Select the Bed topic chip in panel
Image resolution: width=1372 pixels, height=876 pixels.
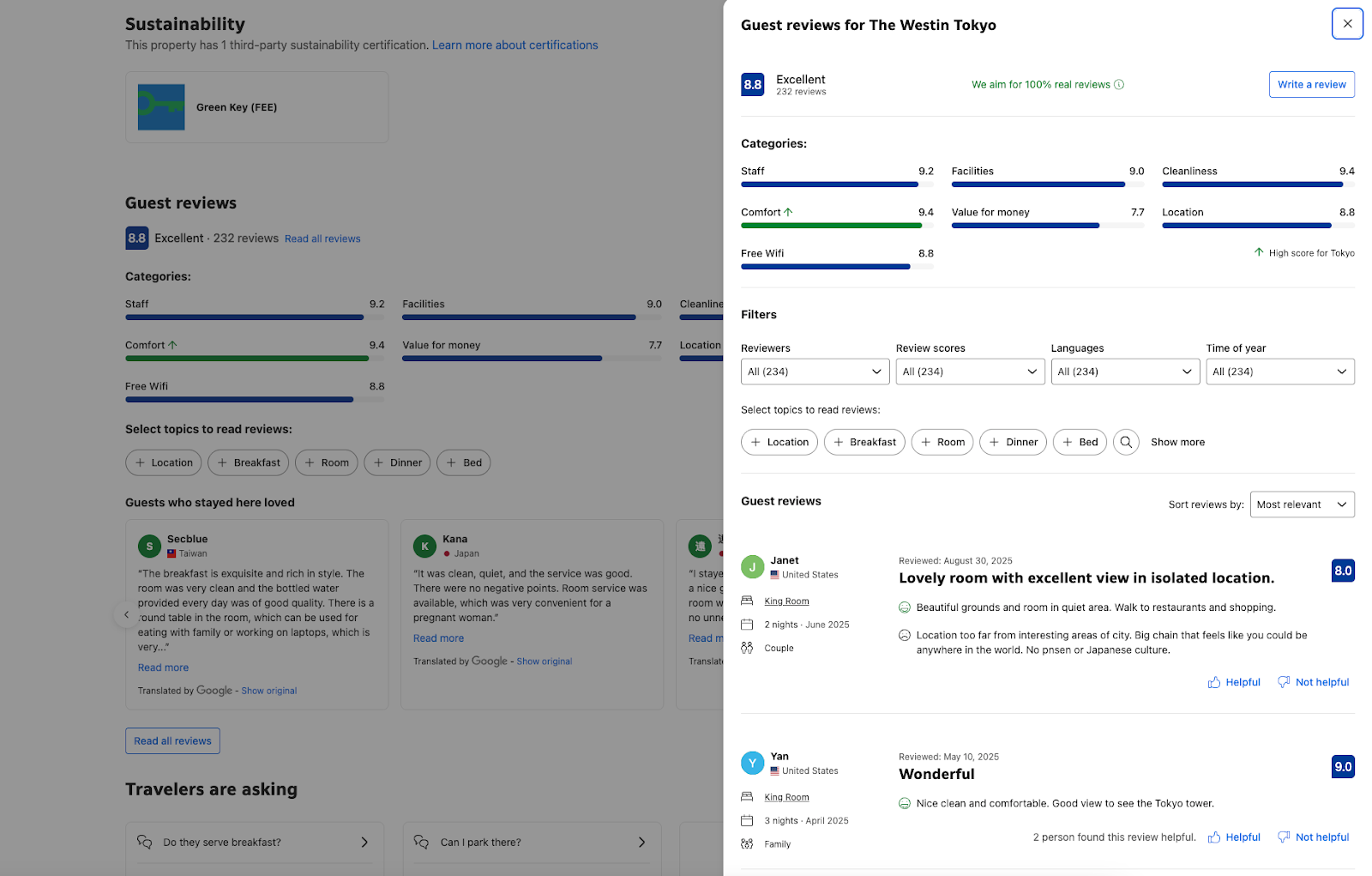click(1080, 442)
